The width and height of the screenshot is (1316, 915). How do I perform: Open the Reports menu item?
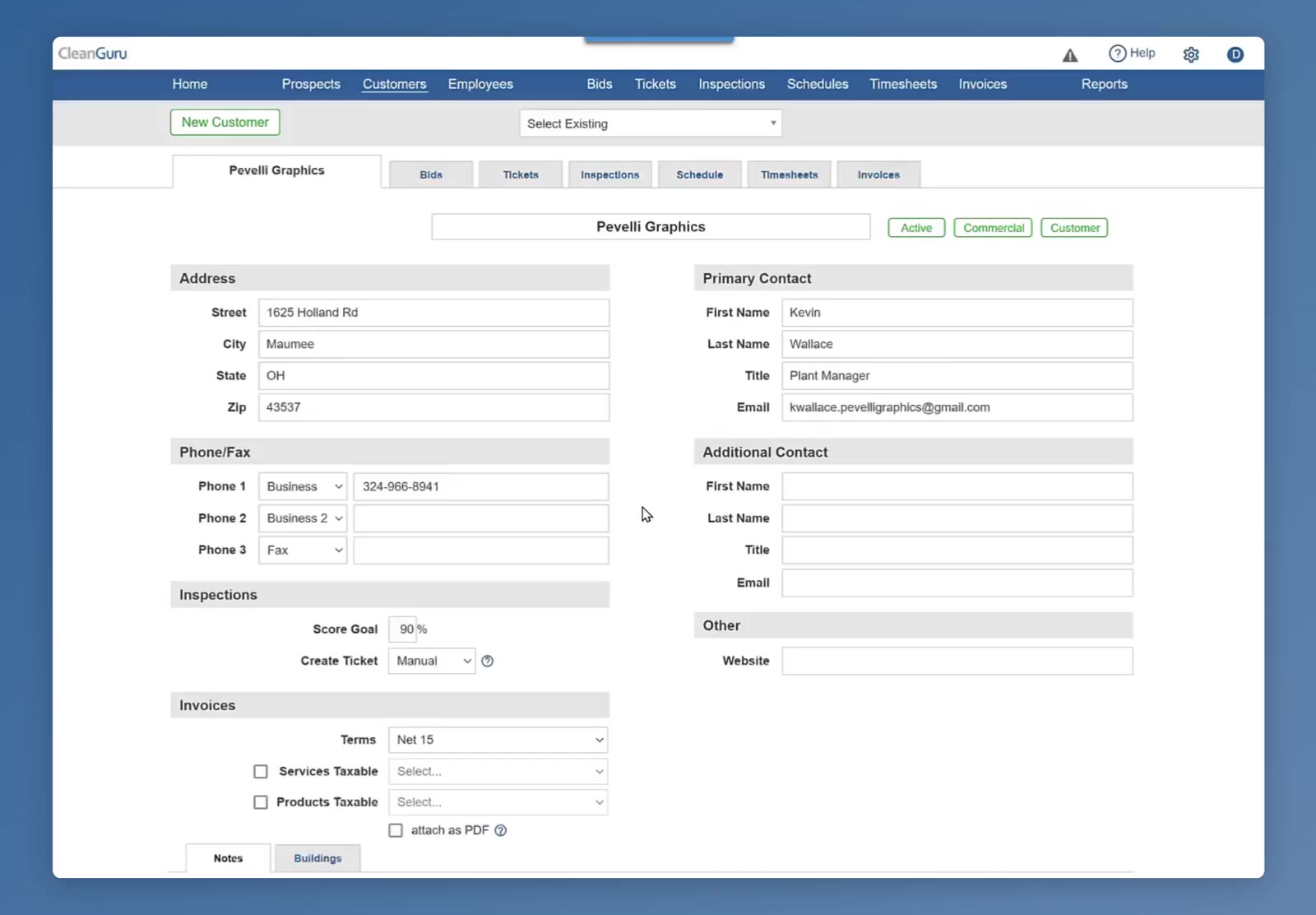coord(1104,84)
